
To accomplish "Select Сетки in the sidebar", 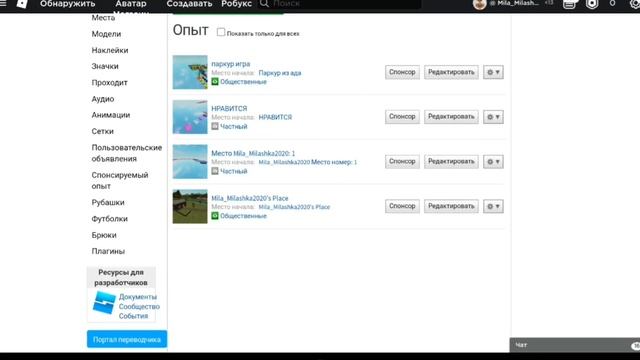I will (102, 131).
